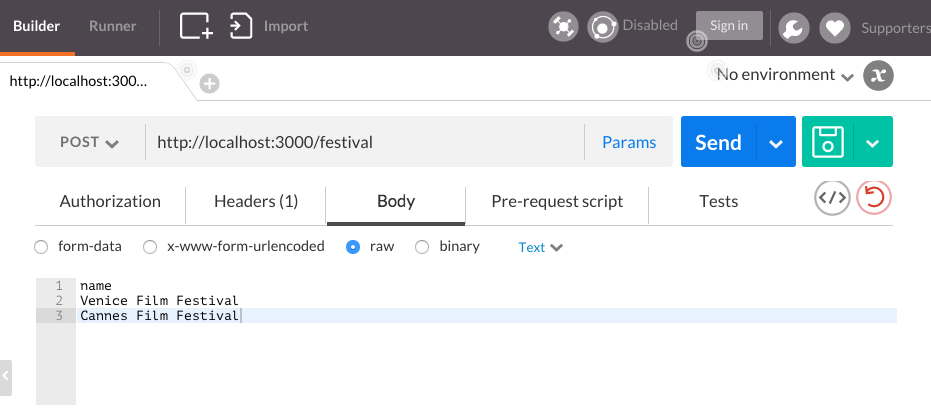Expand the No environment selector
931x410 pixels.
786,75
